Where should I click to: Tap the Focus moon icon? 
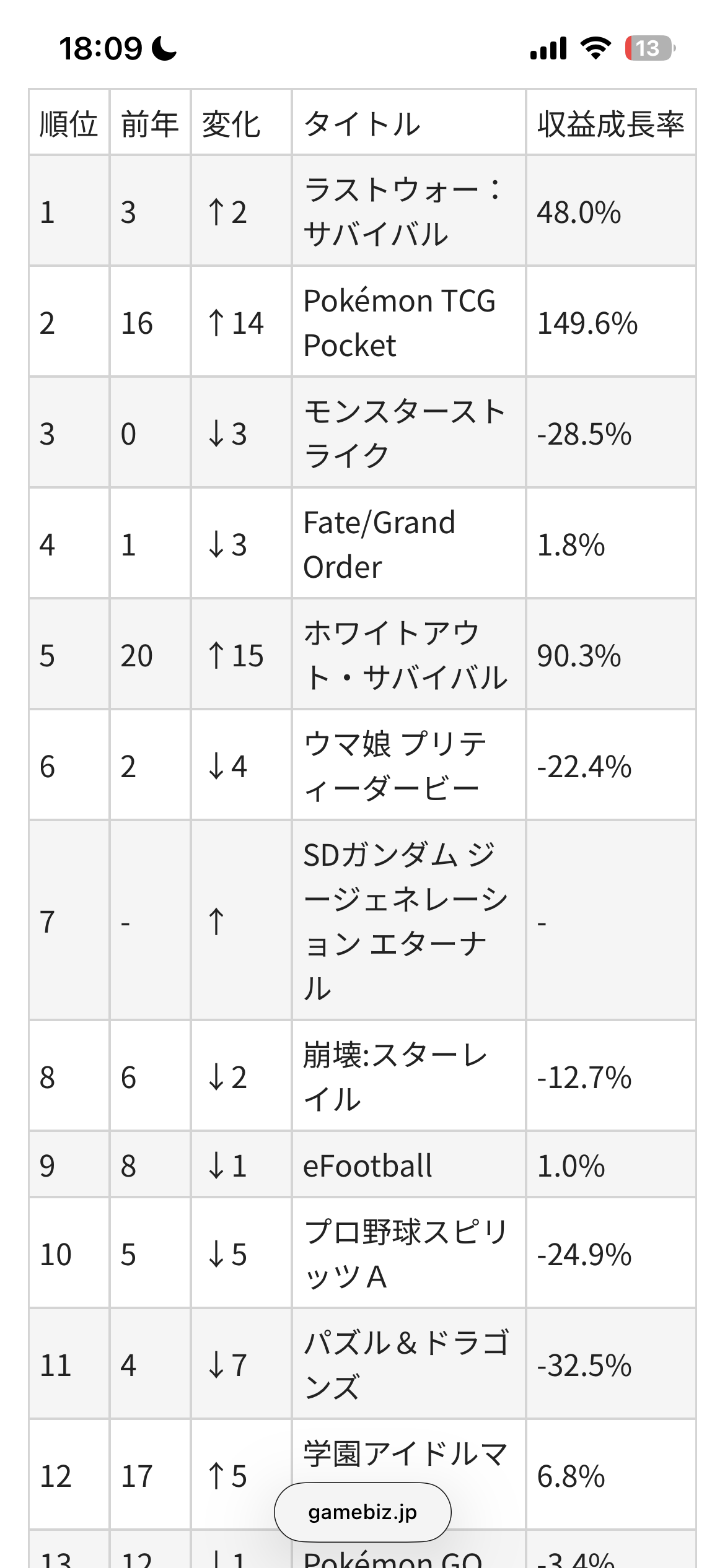tap(164, 48)
